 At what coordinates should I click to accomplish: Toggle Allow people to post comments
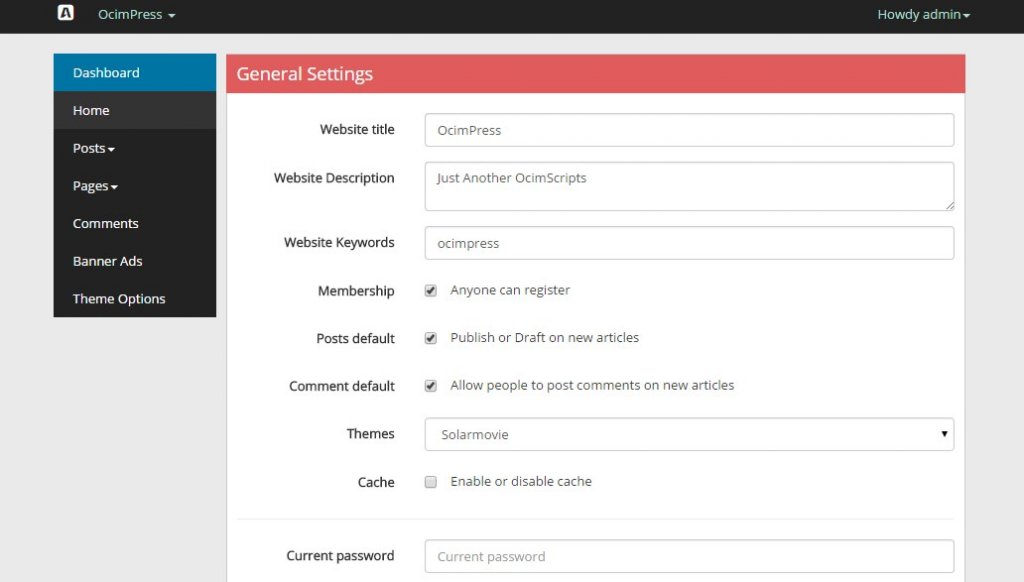(430, 386)
